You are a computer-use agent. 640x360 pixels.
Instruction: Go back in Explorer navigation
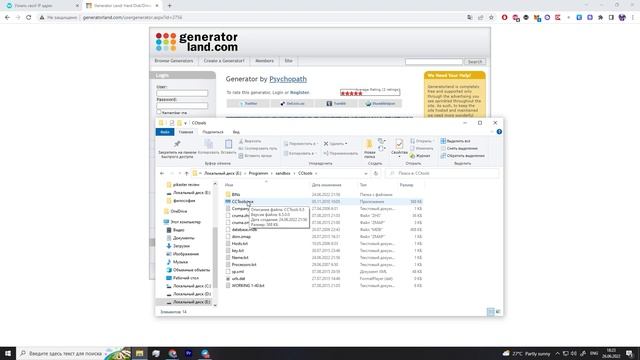pos(162,173)
